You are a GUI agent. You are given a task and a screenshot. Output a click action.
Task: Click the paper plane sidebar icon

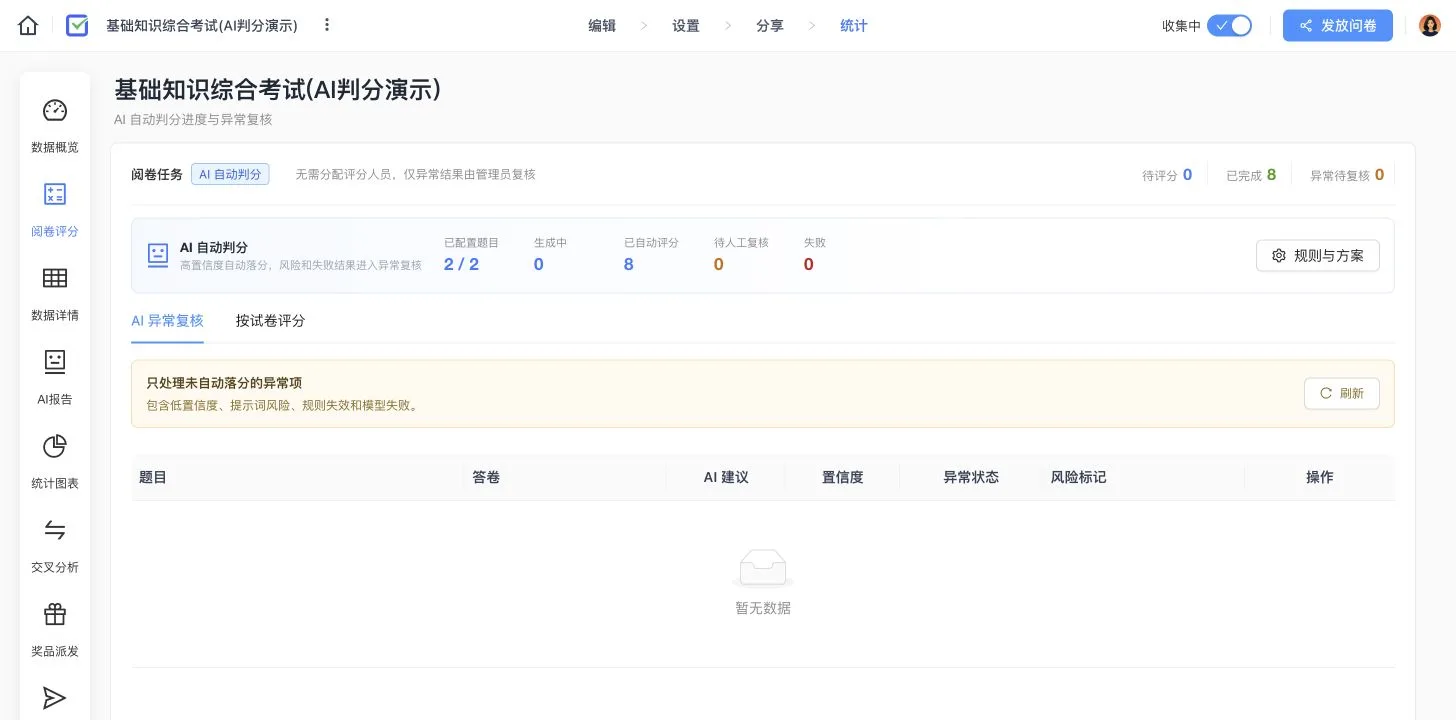(x=55, y=698)
